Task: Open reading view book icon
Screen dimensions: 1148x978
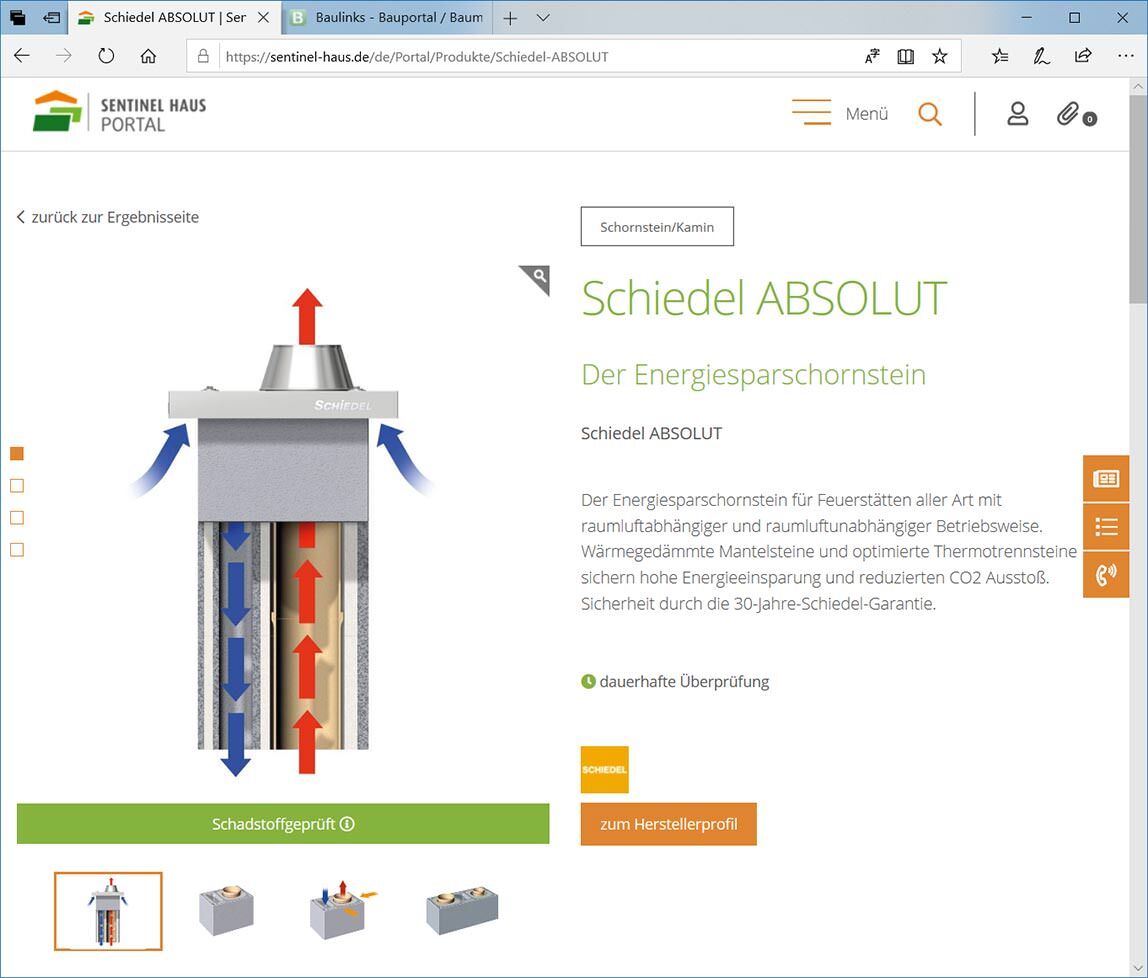Action: point(906,56)
